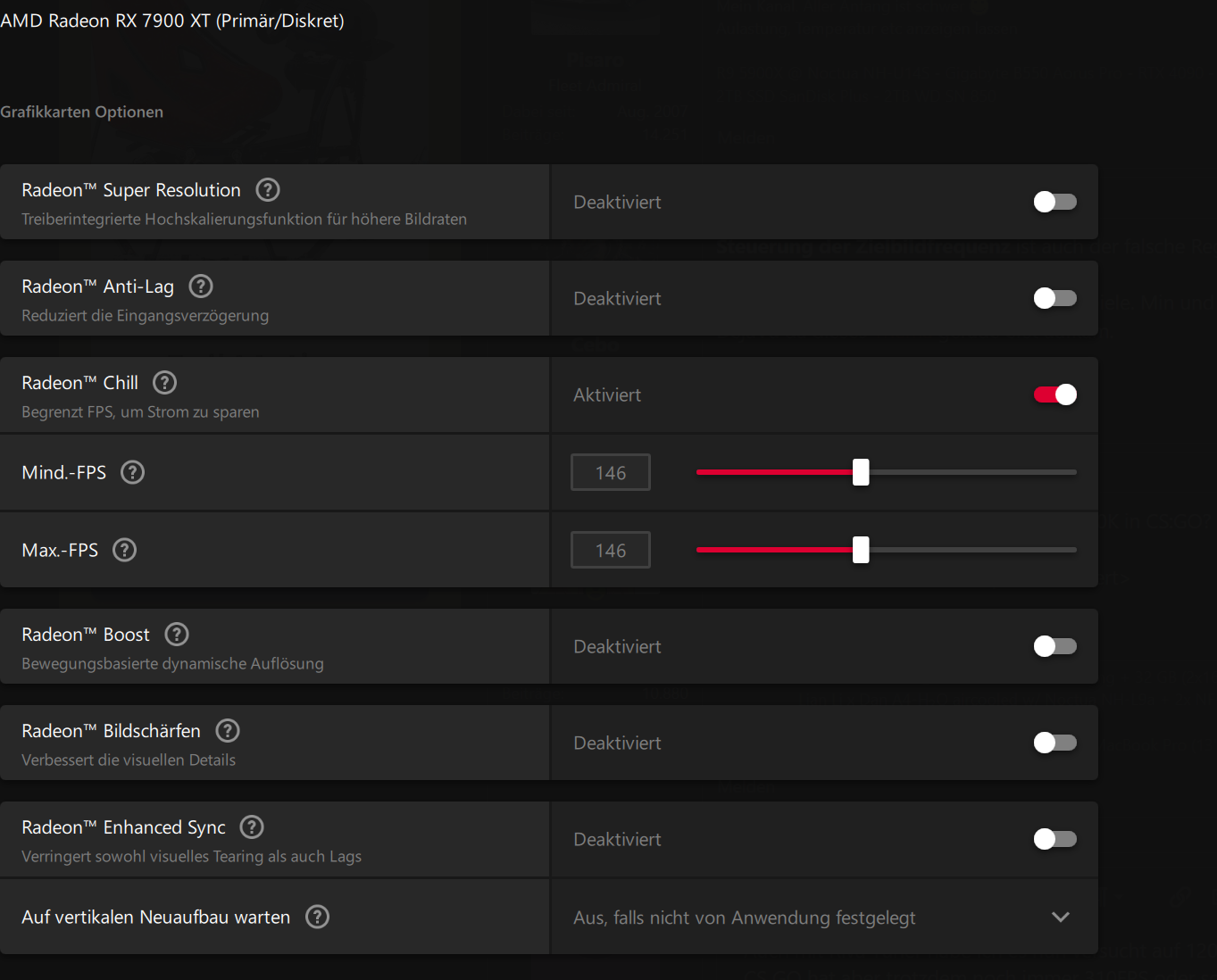Click help icon next to Radeon Super Resolution
This screenshot has width=1217, height=980.
click(x=268, y=190)
